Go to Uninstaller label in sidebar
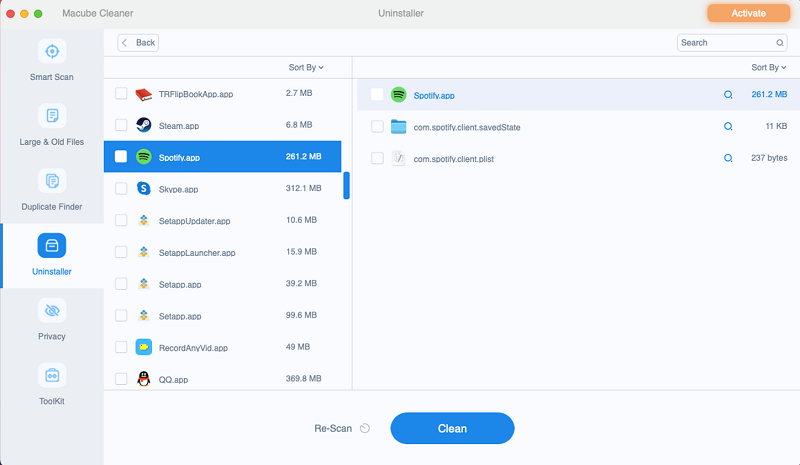This screenshot has width=800, height=465. (52, 272)
